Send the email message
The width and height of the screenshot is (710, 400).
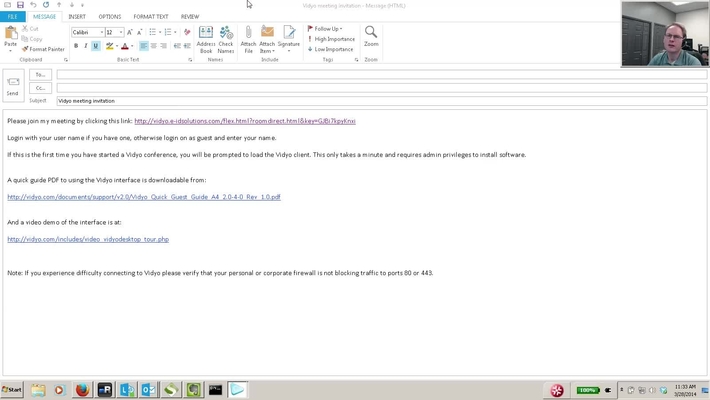point(13,85)
